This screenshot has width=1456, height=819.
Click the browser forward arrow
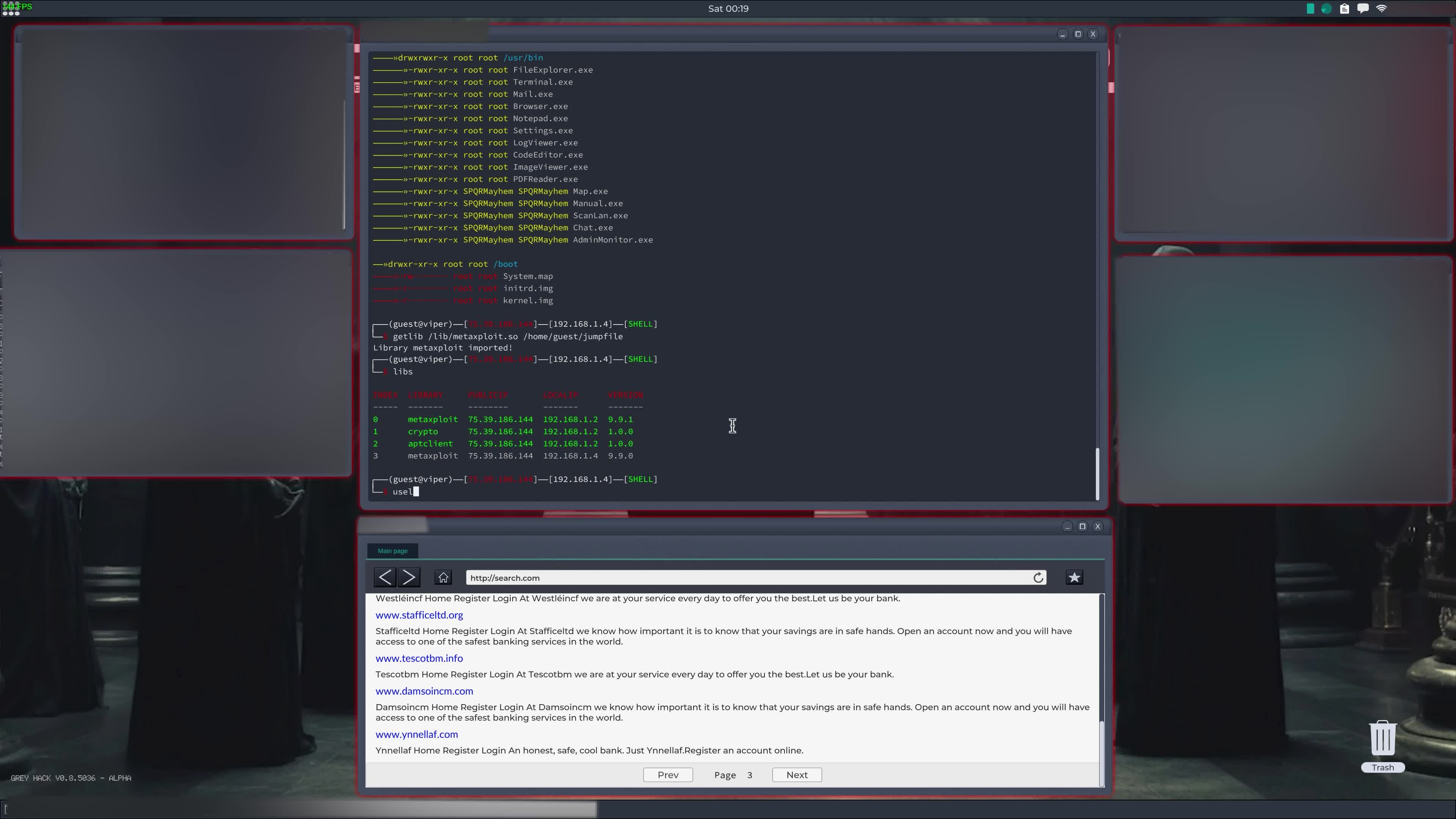tap(409, 577)
